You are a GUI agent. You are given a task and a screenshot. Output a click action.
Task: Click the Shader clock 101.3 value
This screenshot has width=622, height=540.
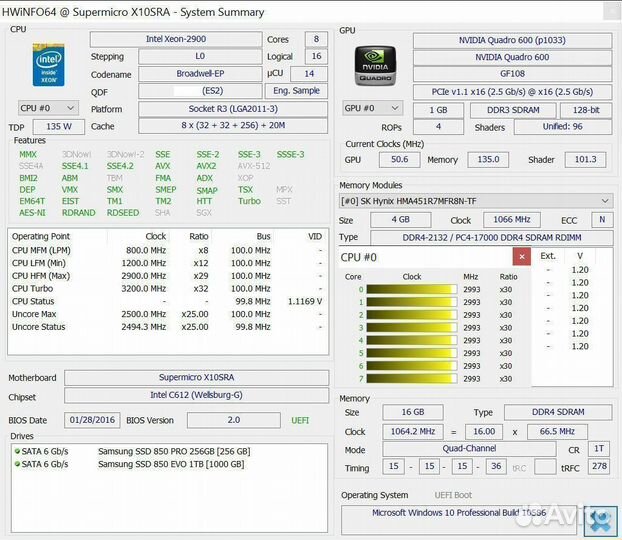(585, 160)
